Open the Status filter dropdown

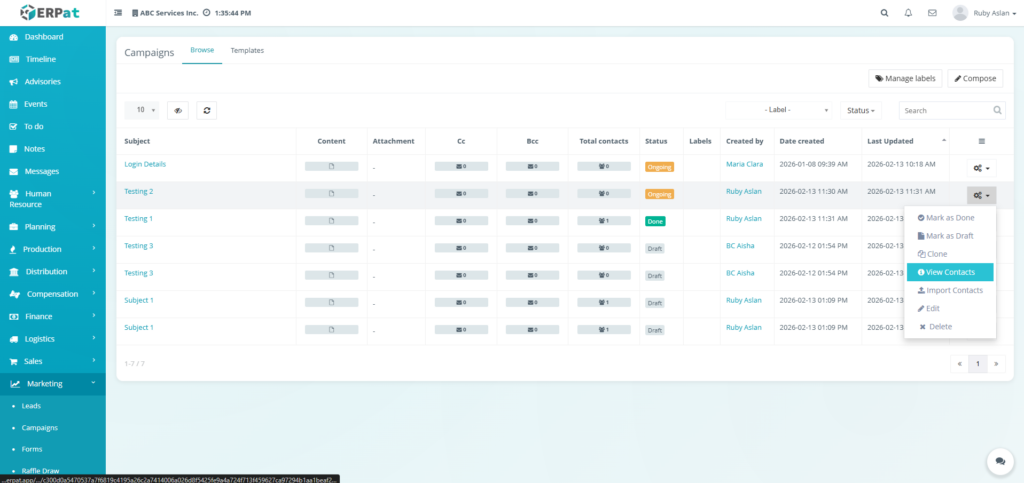(861, 110)
